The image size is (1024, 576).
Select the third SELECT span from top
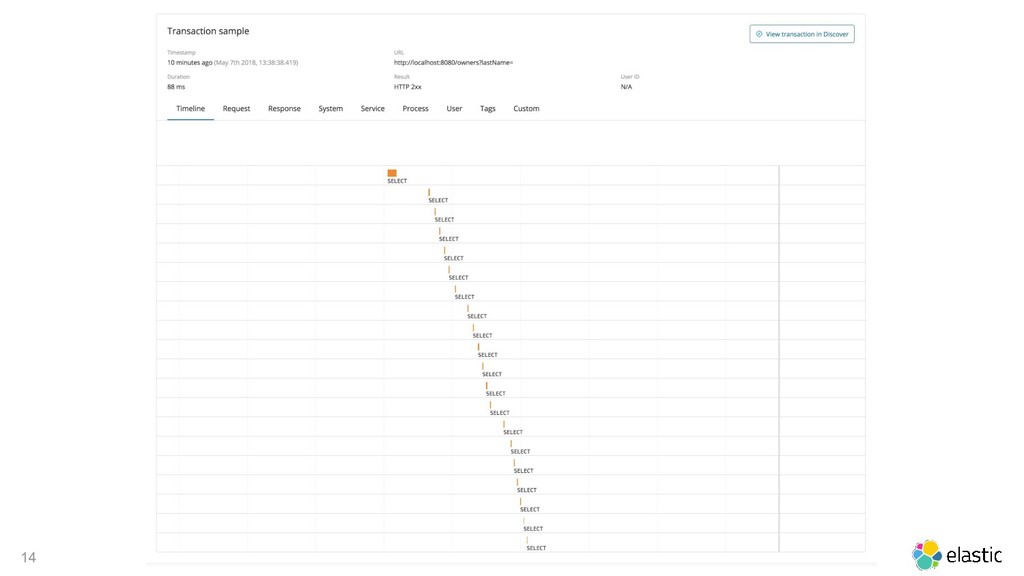click(435, 212)
